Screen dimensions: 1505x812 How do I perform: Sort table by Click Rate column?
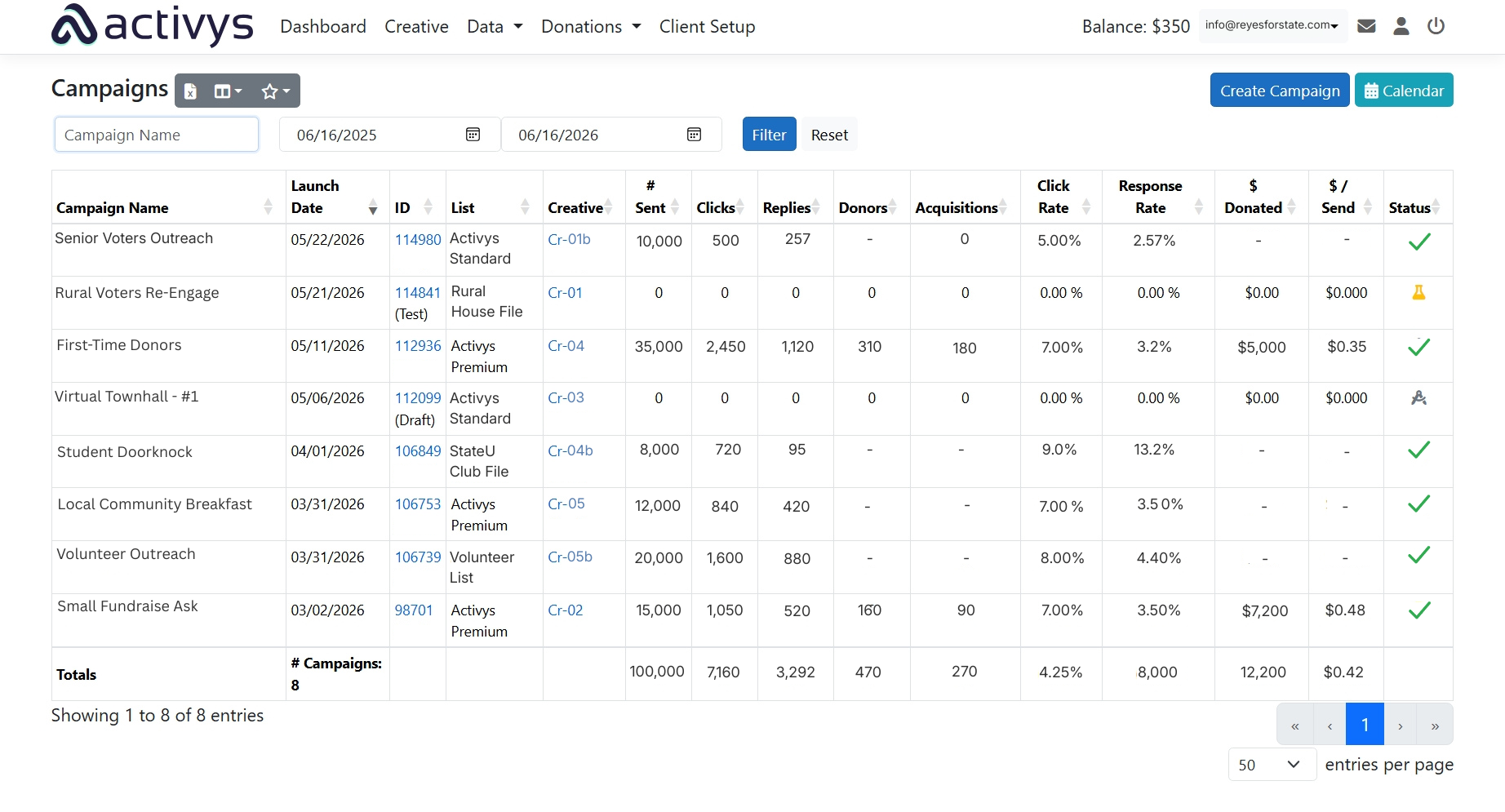(x=1061, y=197)
